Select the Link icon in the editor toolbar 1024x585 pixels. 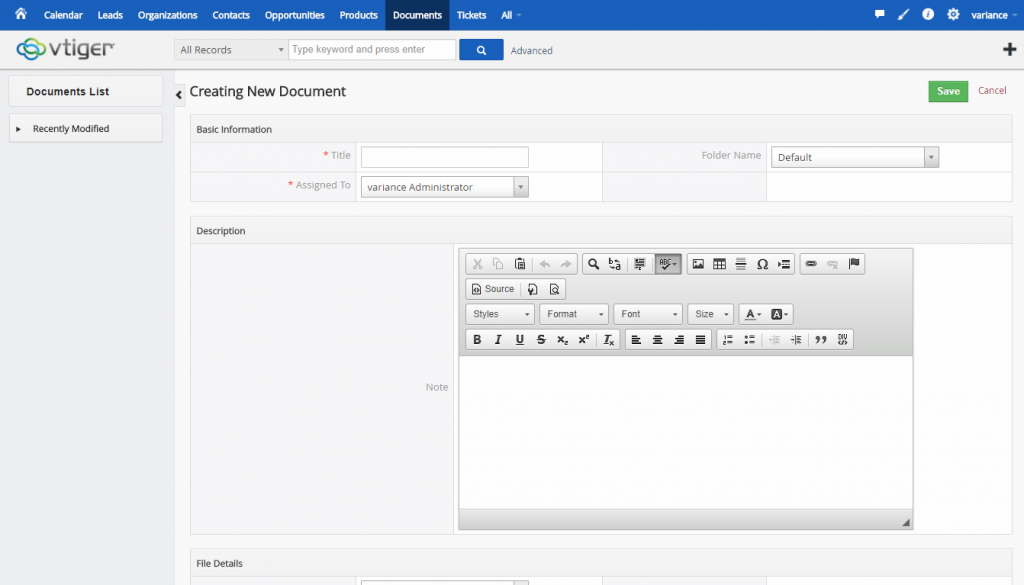(810, 264)
